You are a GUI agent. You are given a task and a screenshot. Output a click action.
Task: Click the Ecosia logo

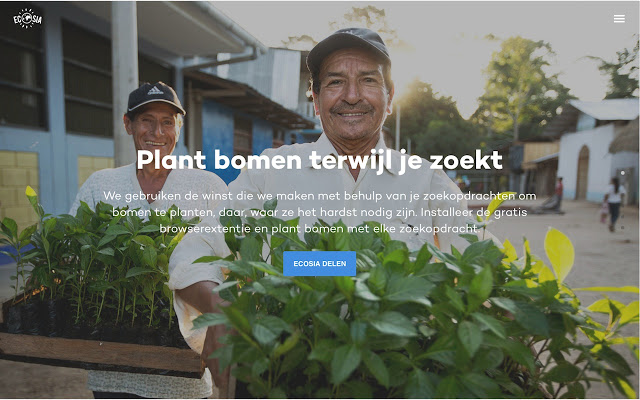click(x=28, y=18)
